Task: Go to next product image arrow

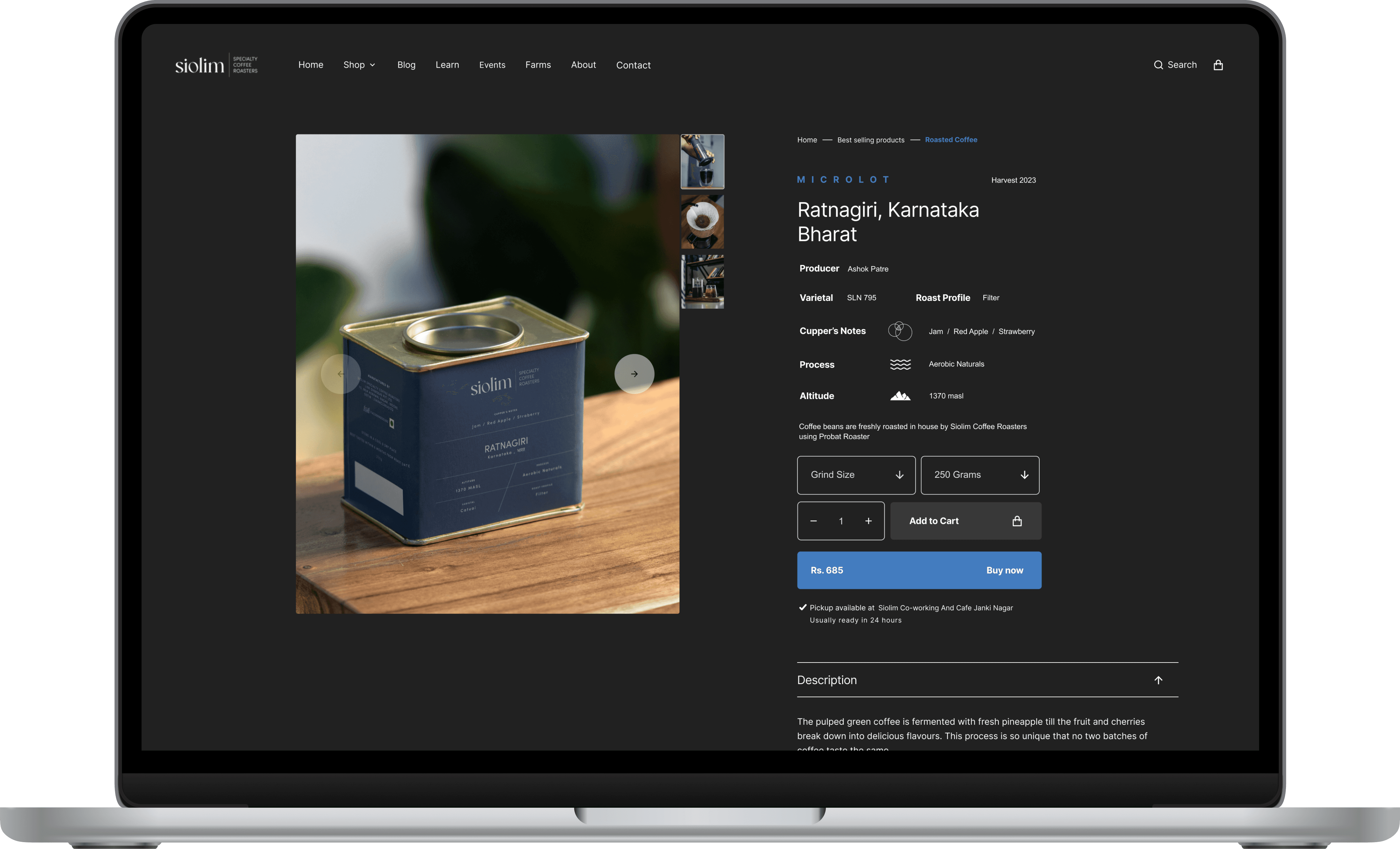Action: coord(634,374)
